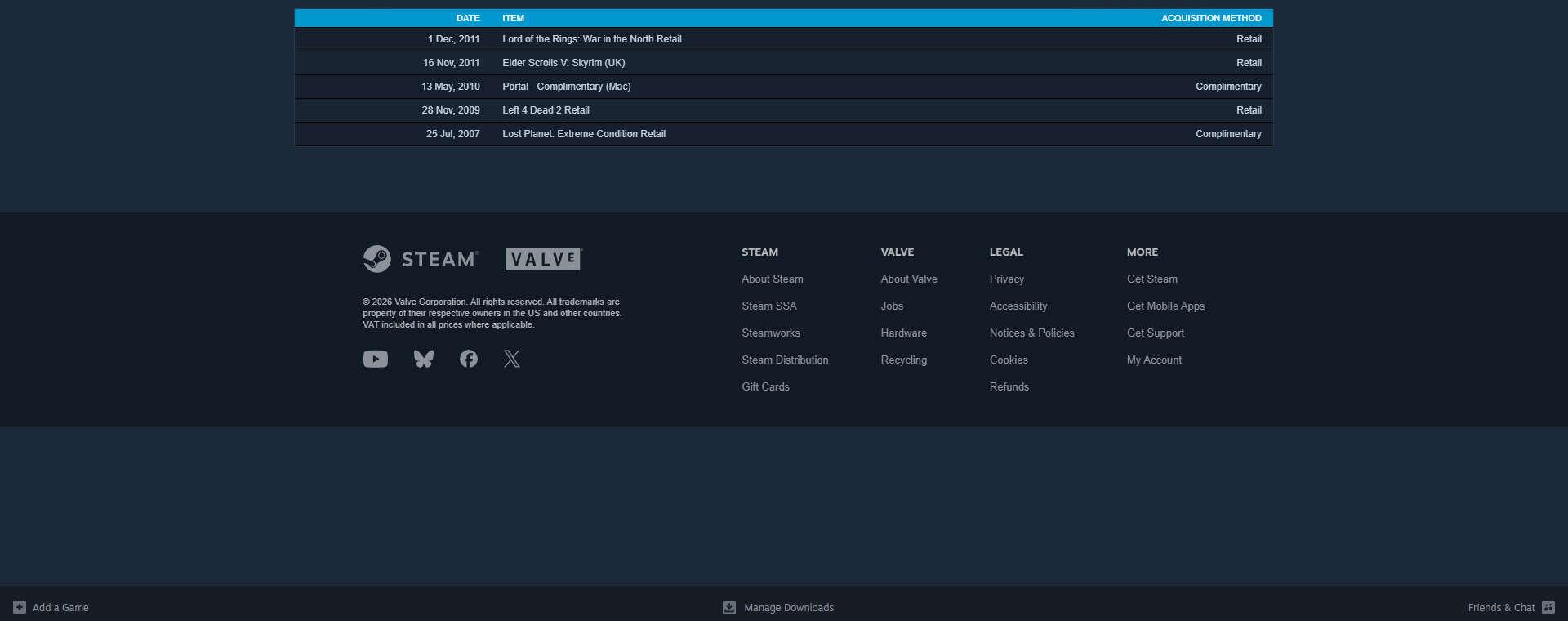The image size is (1568, 621).
Task: Click Complimentary in the Portal row
Action: pyautogui.click(x=1228, y=87)
